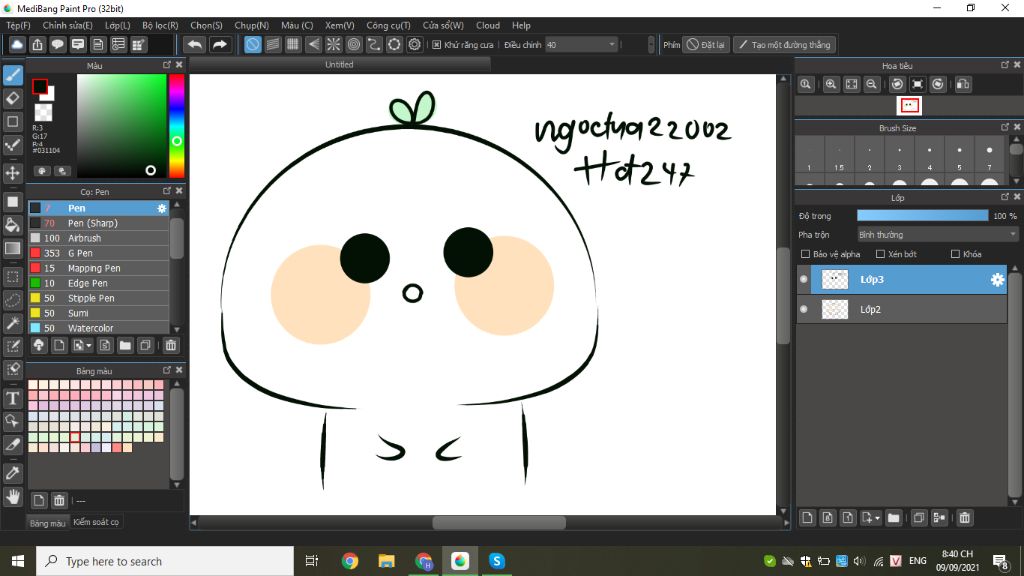Click the navigator preview thumbnail
The width and height of the screenshot is (1024, 576).
909,105
